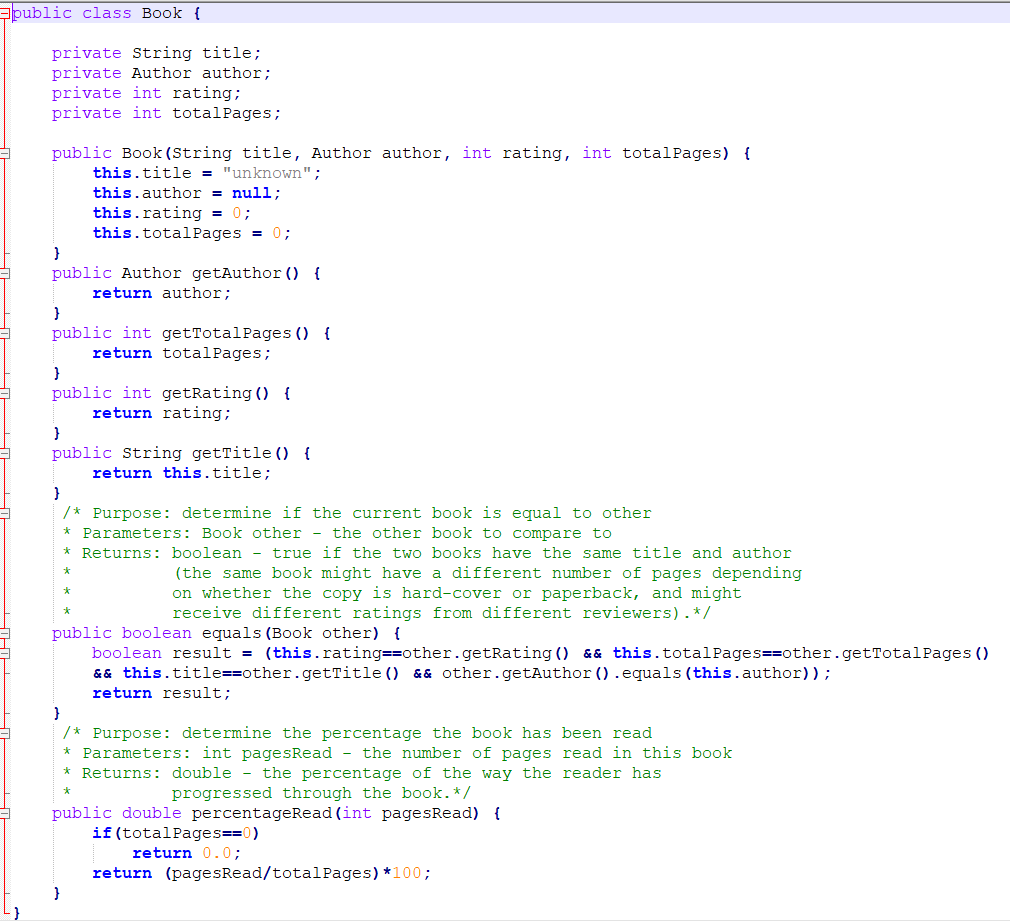Collapse the getRating method fold marker
This screenshot has width=1010, height=921.
[x=7, y=392]
